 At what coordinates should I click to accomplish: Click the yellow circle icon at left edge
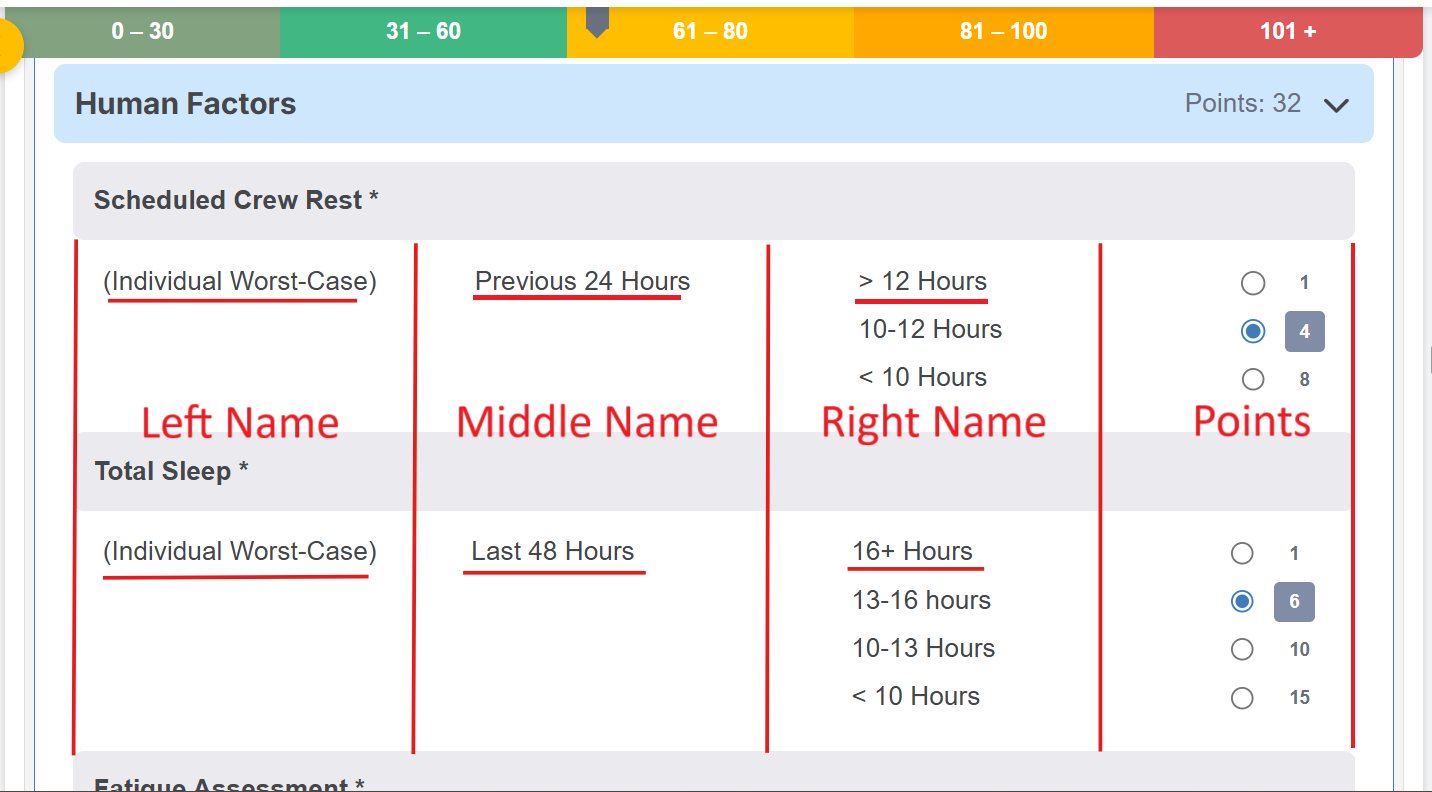pyautogui.click(x=8, y=47)
